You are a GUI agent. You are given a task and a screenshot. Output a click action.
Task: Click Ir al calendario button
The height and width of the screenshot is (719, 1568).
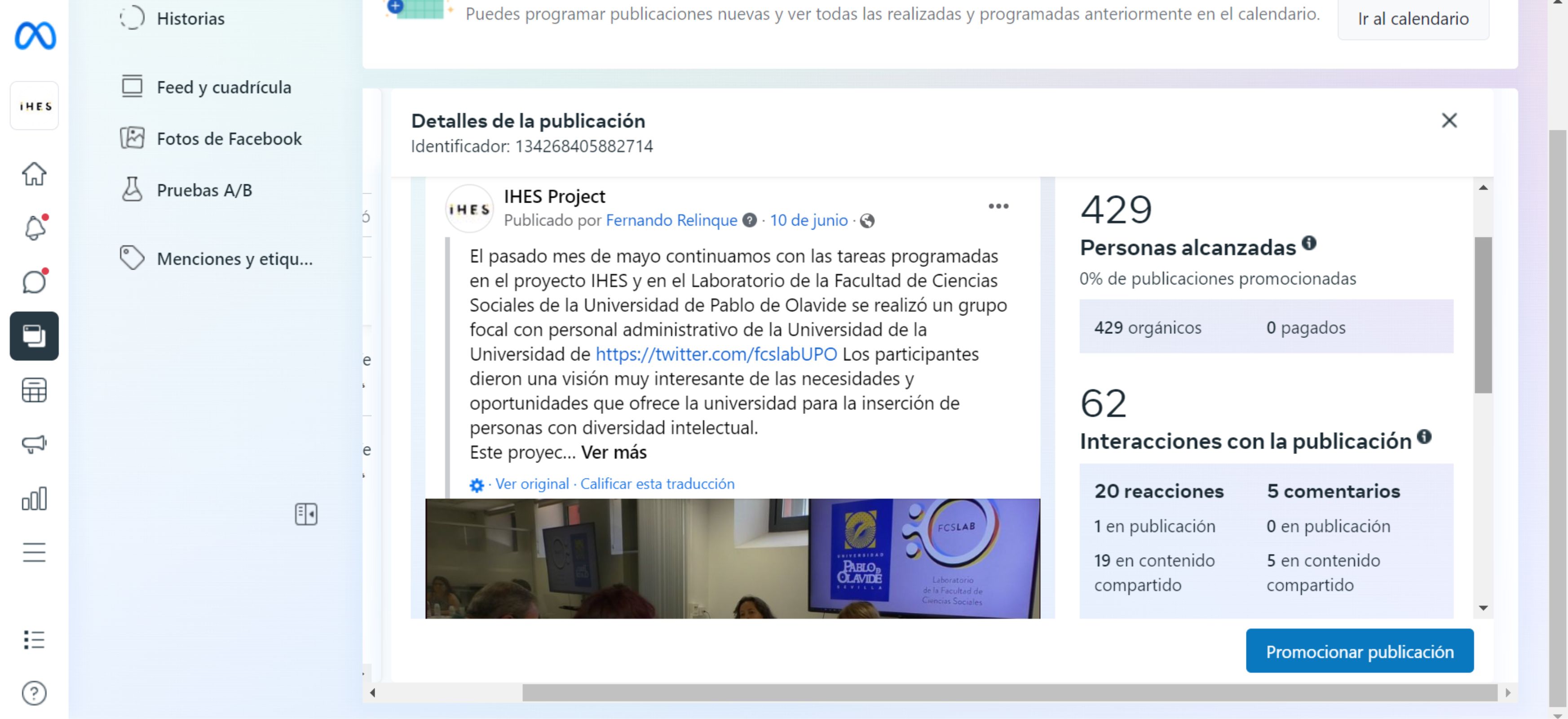pyautogui.click(x=1413, y=19)
